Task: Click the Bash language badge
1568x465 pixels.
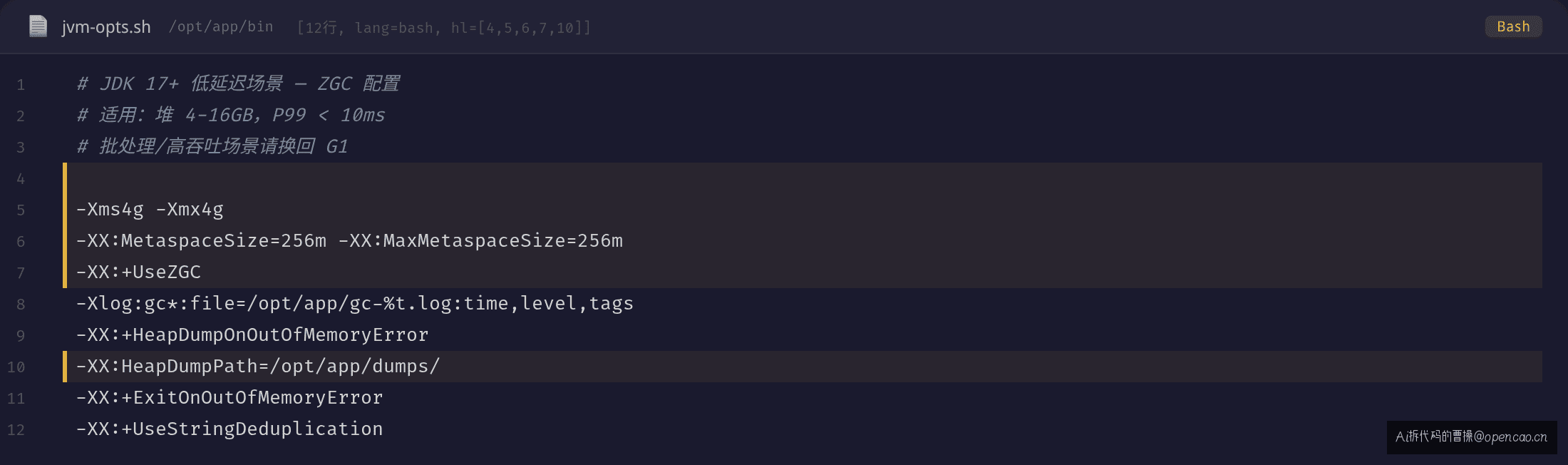Action: click(1513, 26)
